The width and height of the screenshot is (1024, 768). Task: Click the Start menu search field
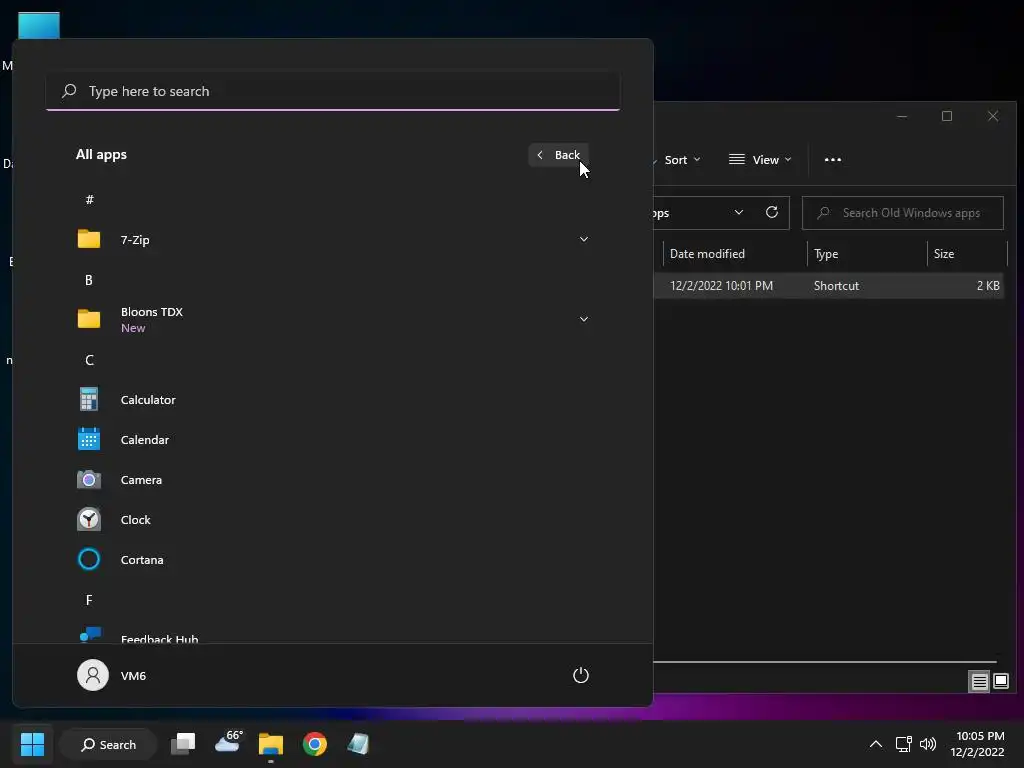333,91
